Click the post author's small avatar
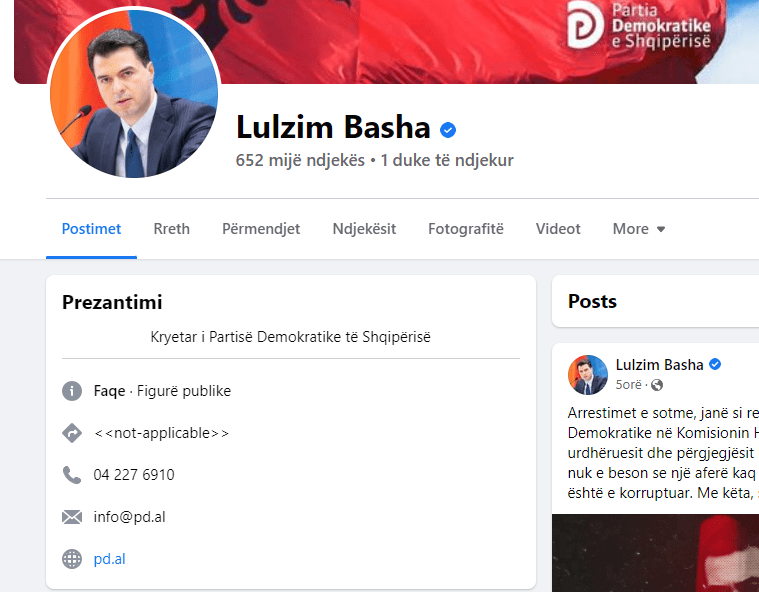This screenshot has height=592, width=759. point(588,375)
